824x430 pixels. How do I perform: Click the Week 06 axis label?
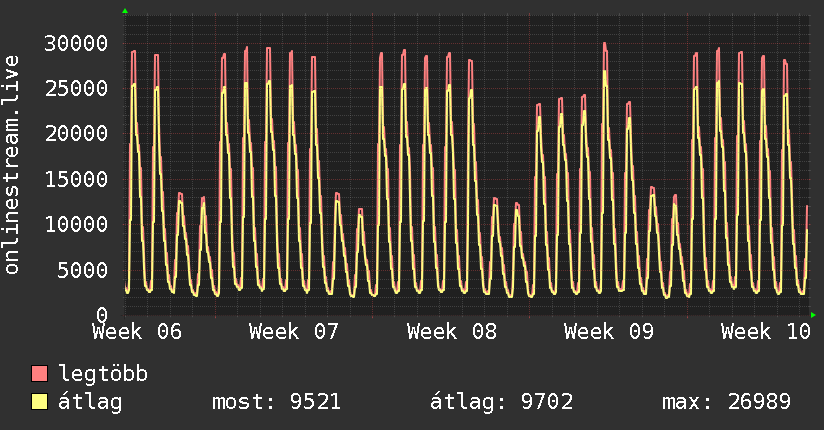click(x=137, y=332)
